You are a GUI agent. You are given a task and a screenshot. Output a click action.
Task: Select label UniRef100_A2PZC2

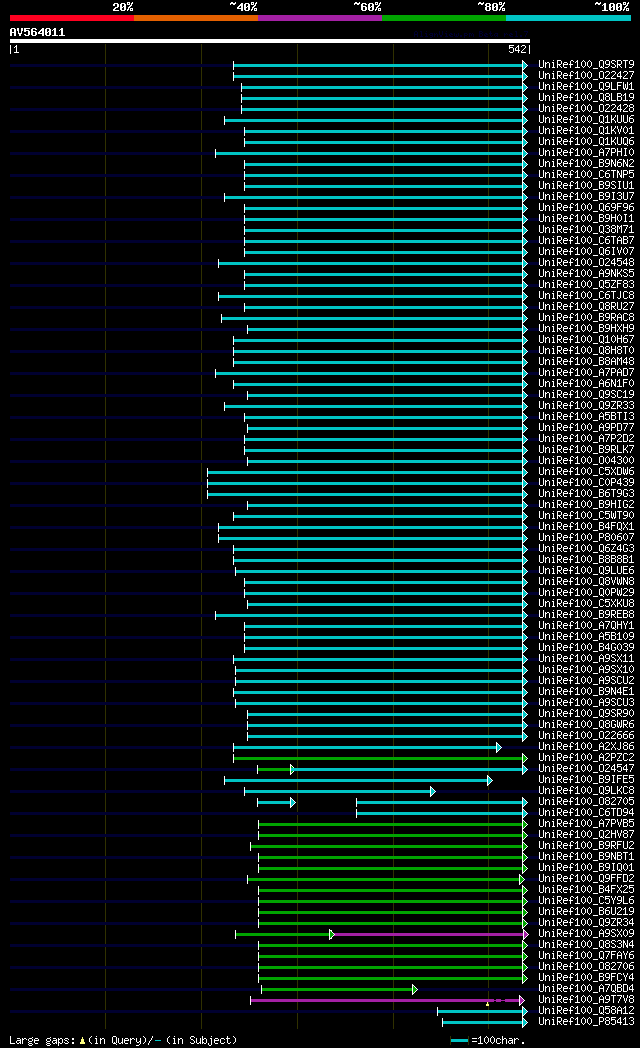586,758
